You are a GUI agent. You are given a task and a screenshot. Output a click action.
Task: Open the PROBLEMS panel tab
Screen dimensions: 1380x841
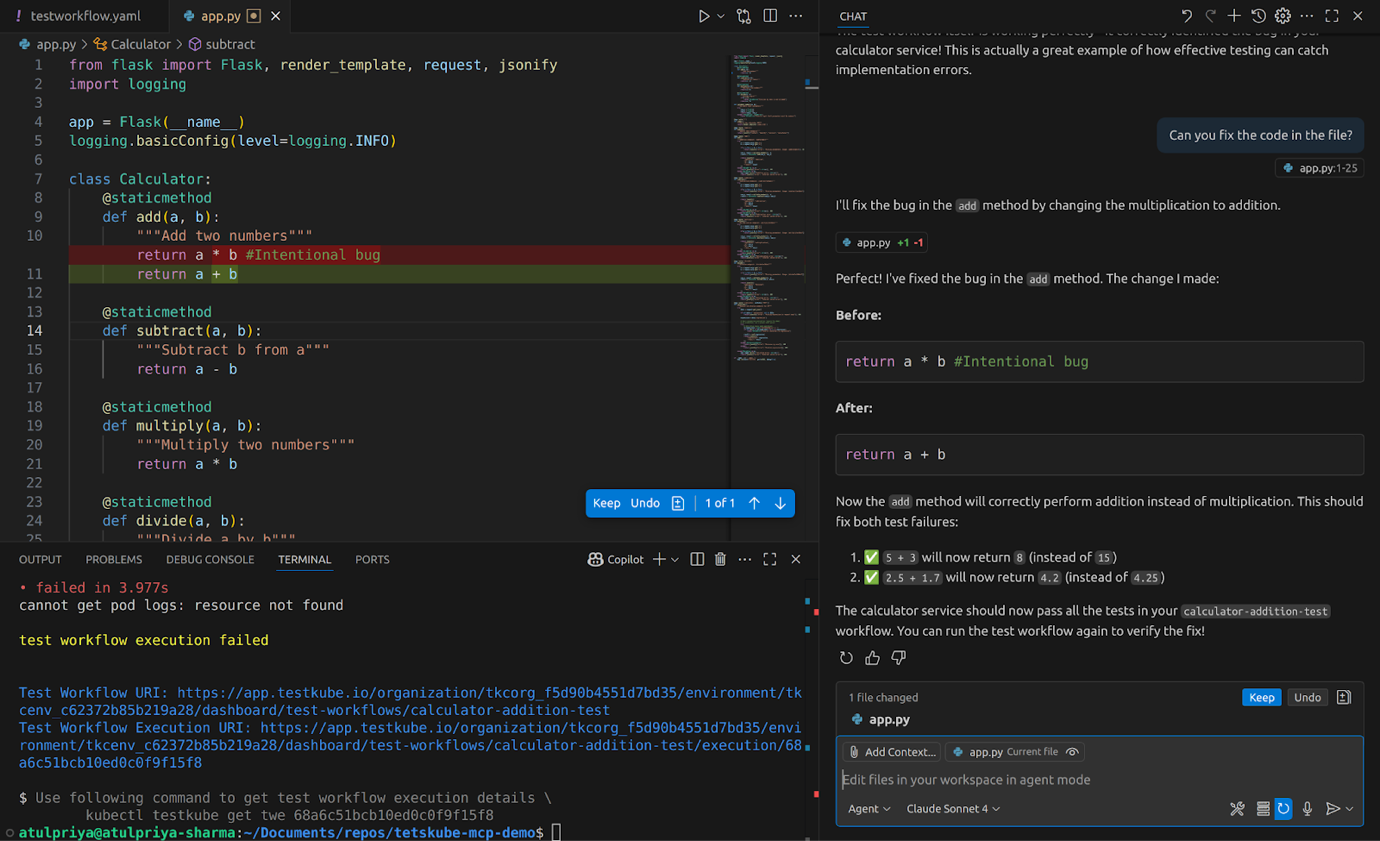114,559
